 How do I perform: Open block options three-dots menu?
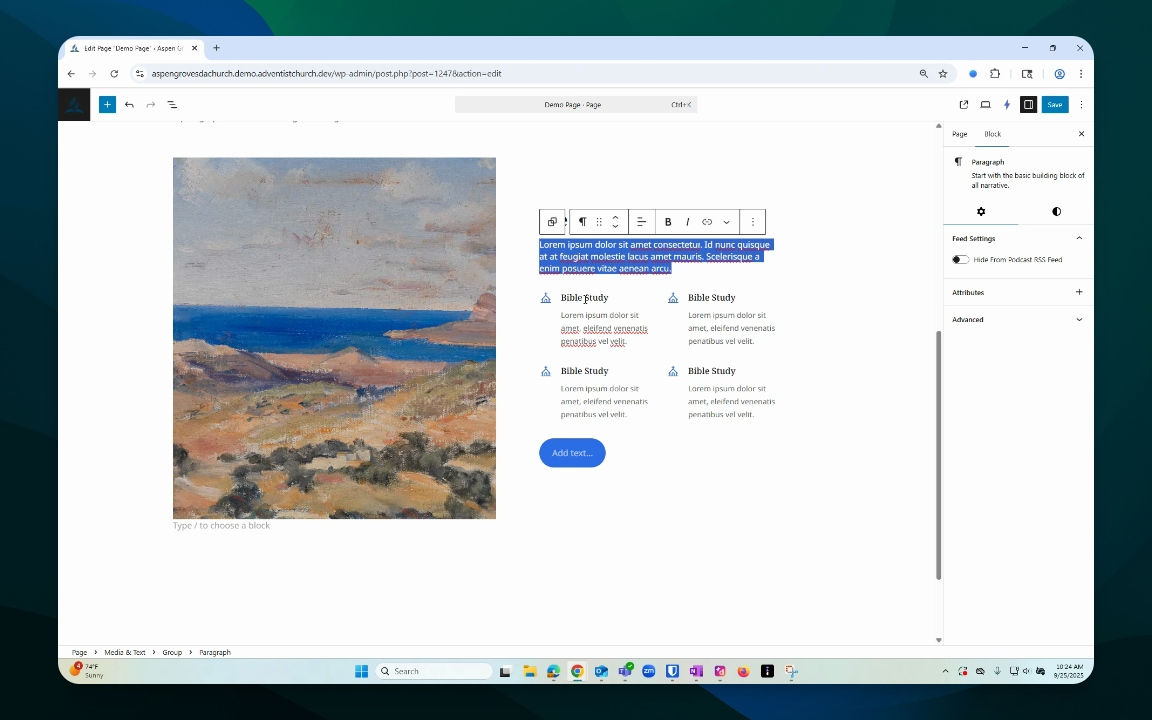pos(752,222)
